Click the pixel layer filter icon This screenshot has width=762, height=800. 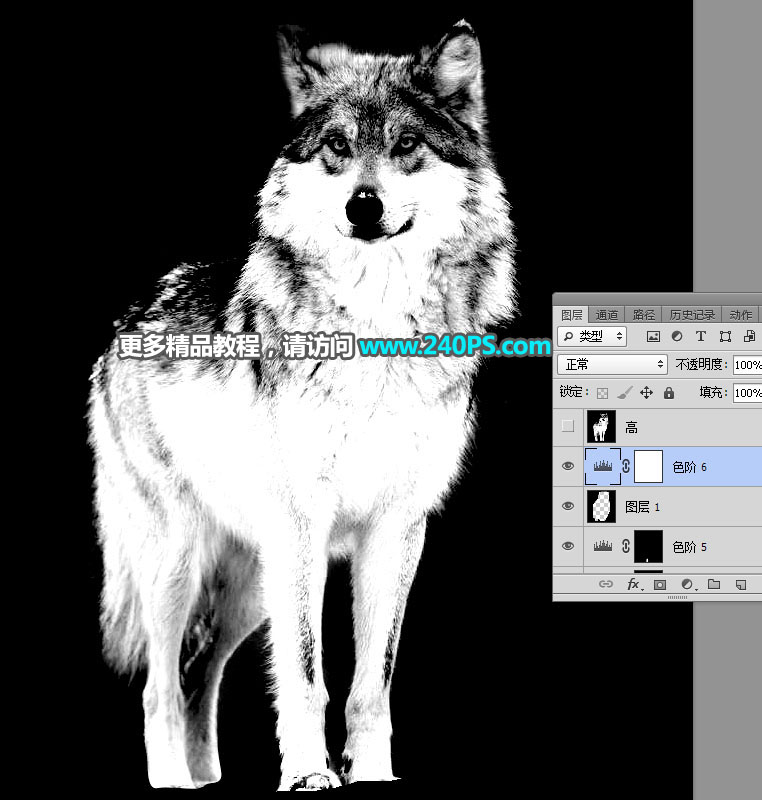tap(653, 337)
